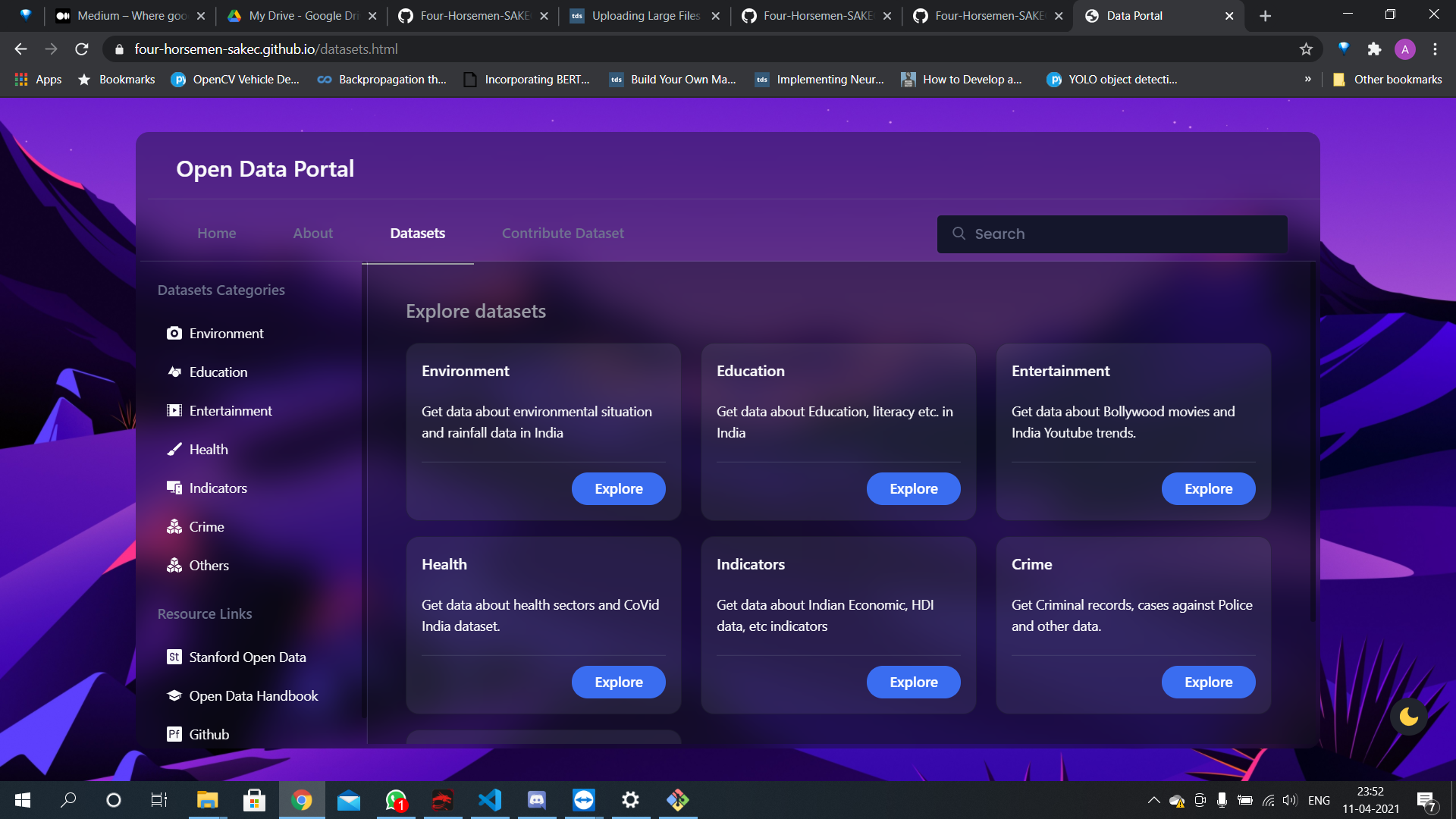Image resolution: width=1456 pixels, height=819 pixels.
Task: Focus the Search input field
Action: [x=1122, y=234]
